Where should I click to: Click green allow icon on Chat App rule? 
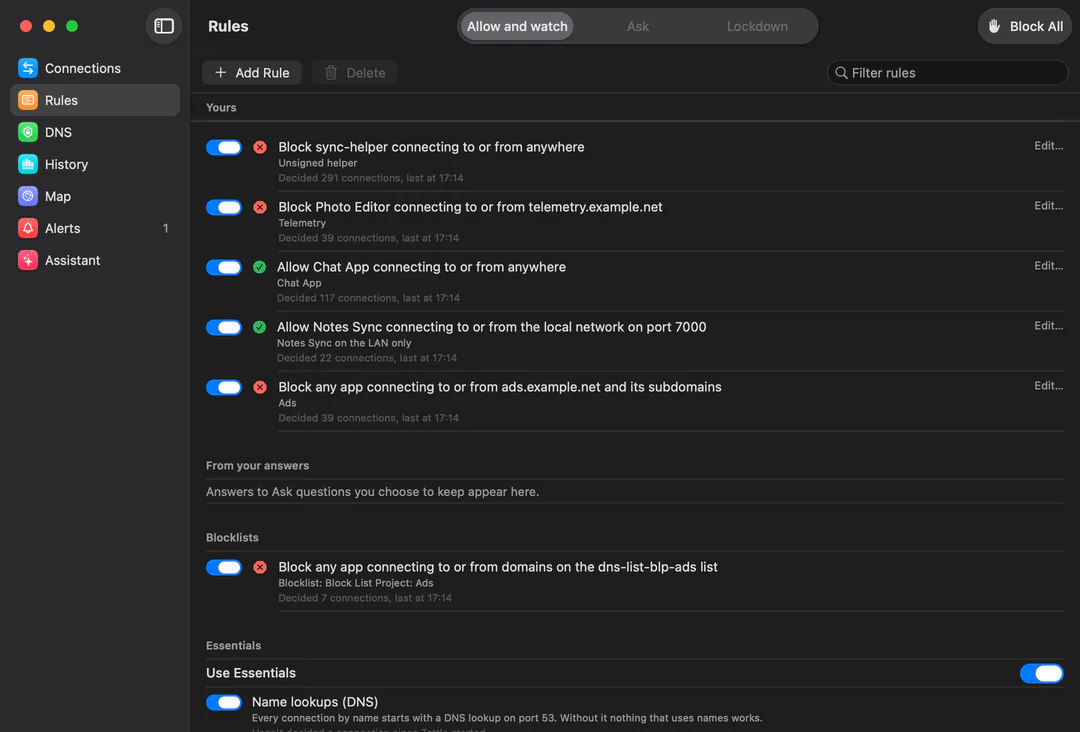(259, 267)
